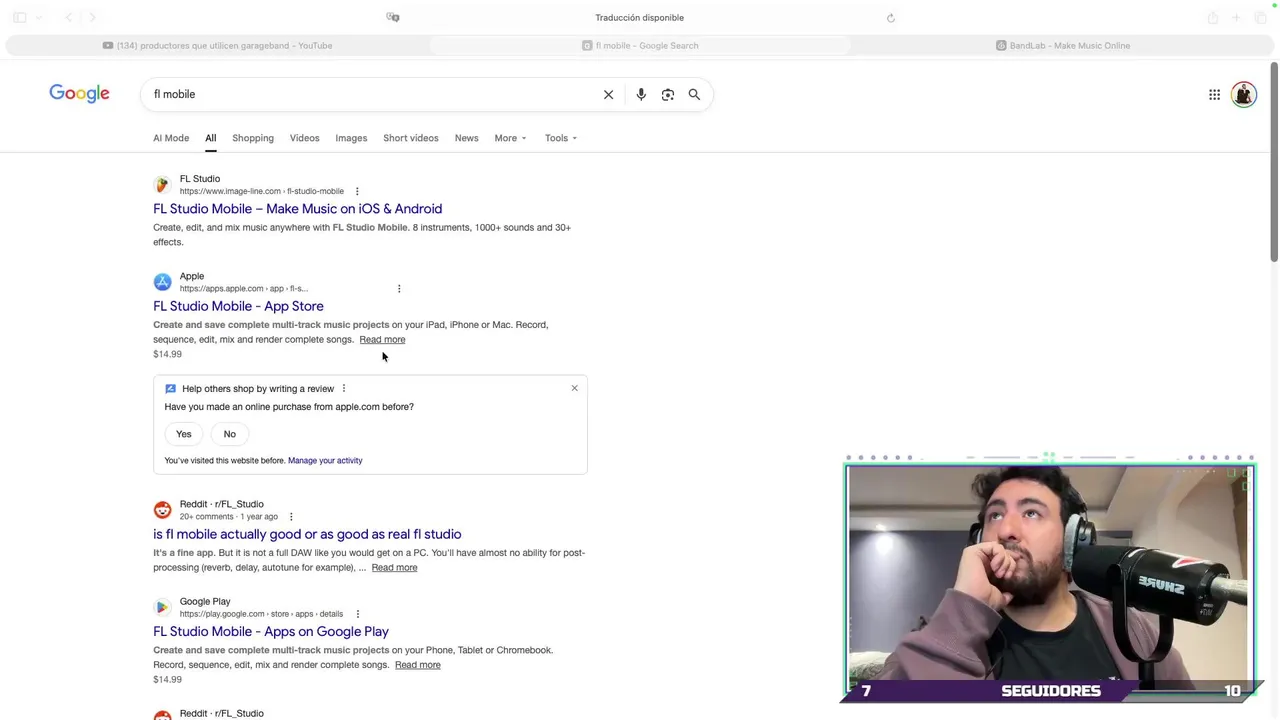1280x720 pixels.
Task: Start voice search with the microphone icon
Action: (x=641, y=94)
